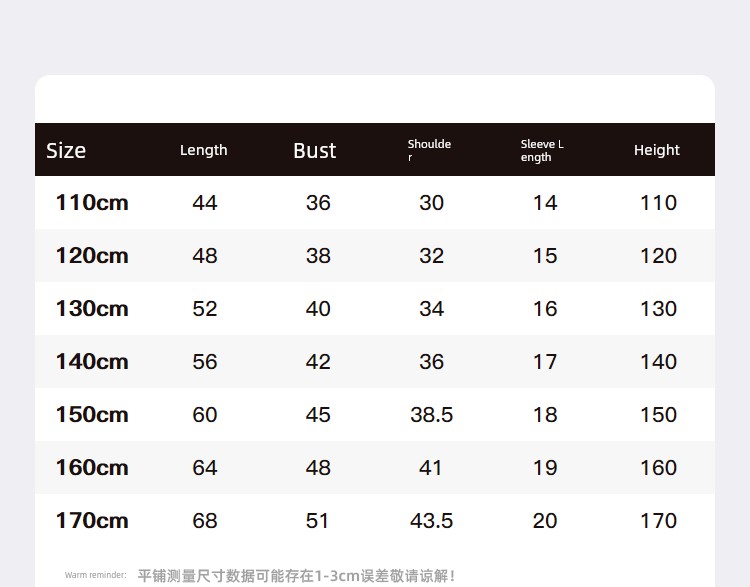Select the Height column header

coord(657,150)
